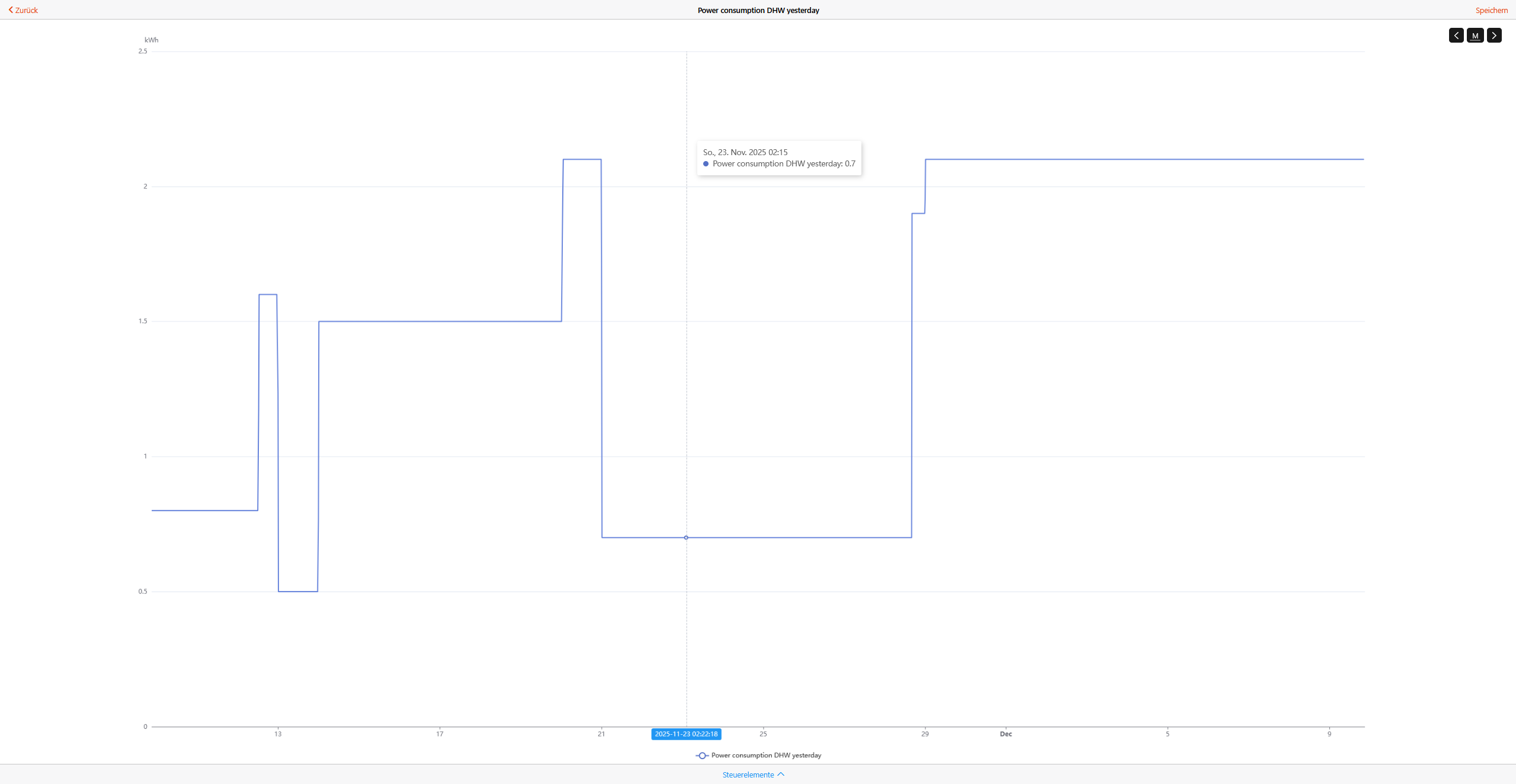The width and height of the screenshot is (1516, 784).
Task: Click Speichern to save the chart
Action: point(1491,10)
